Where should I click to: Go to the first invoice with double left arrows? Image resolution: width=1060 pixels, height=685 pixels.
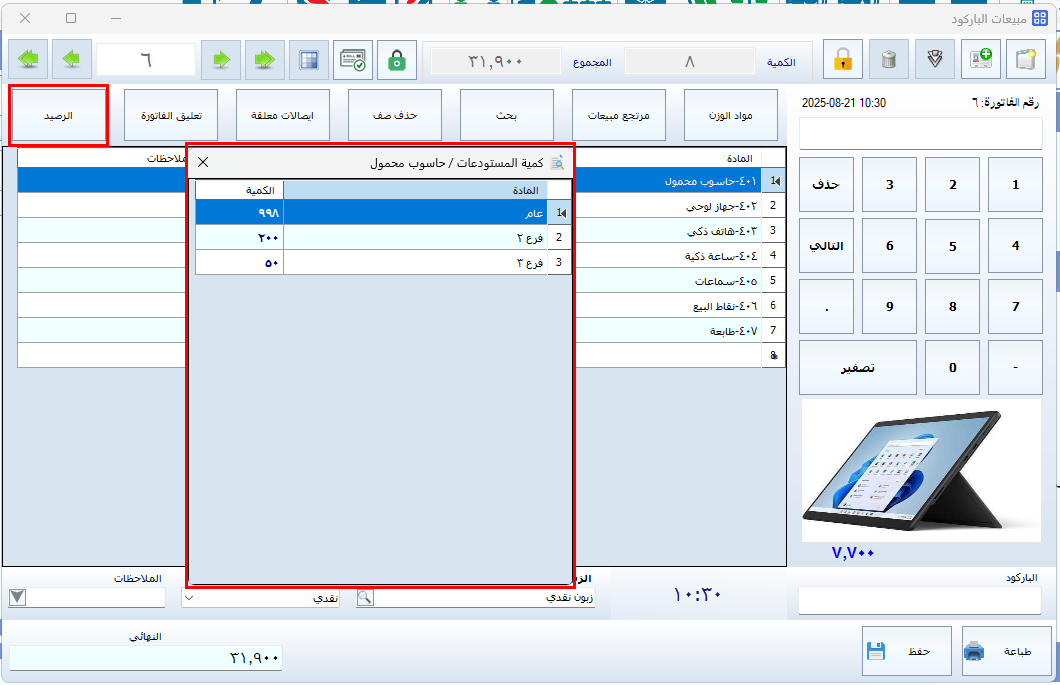tap(28, 60)
